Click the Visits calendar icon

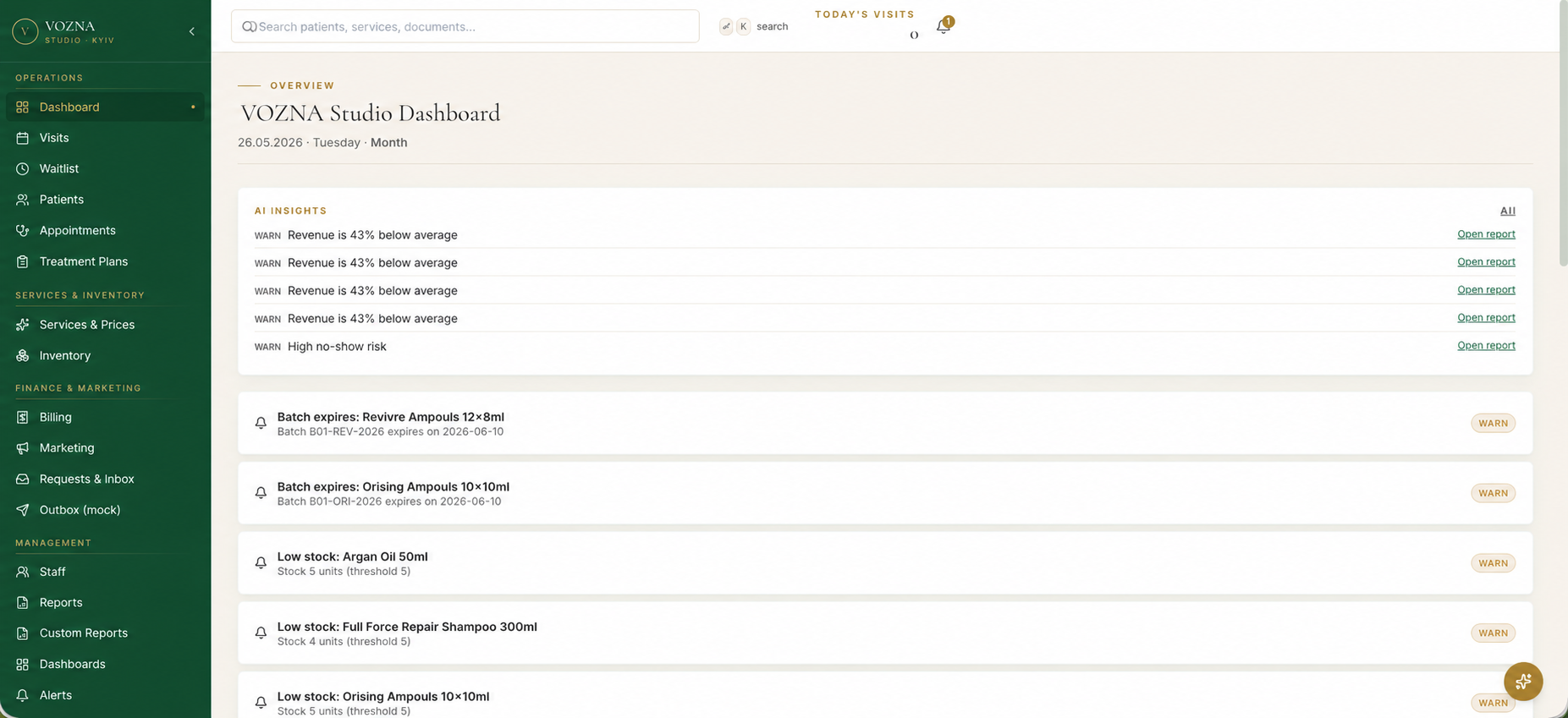pos(22,138)
